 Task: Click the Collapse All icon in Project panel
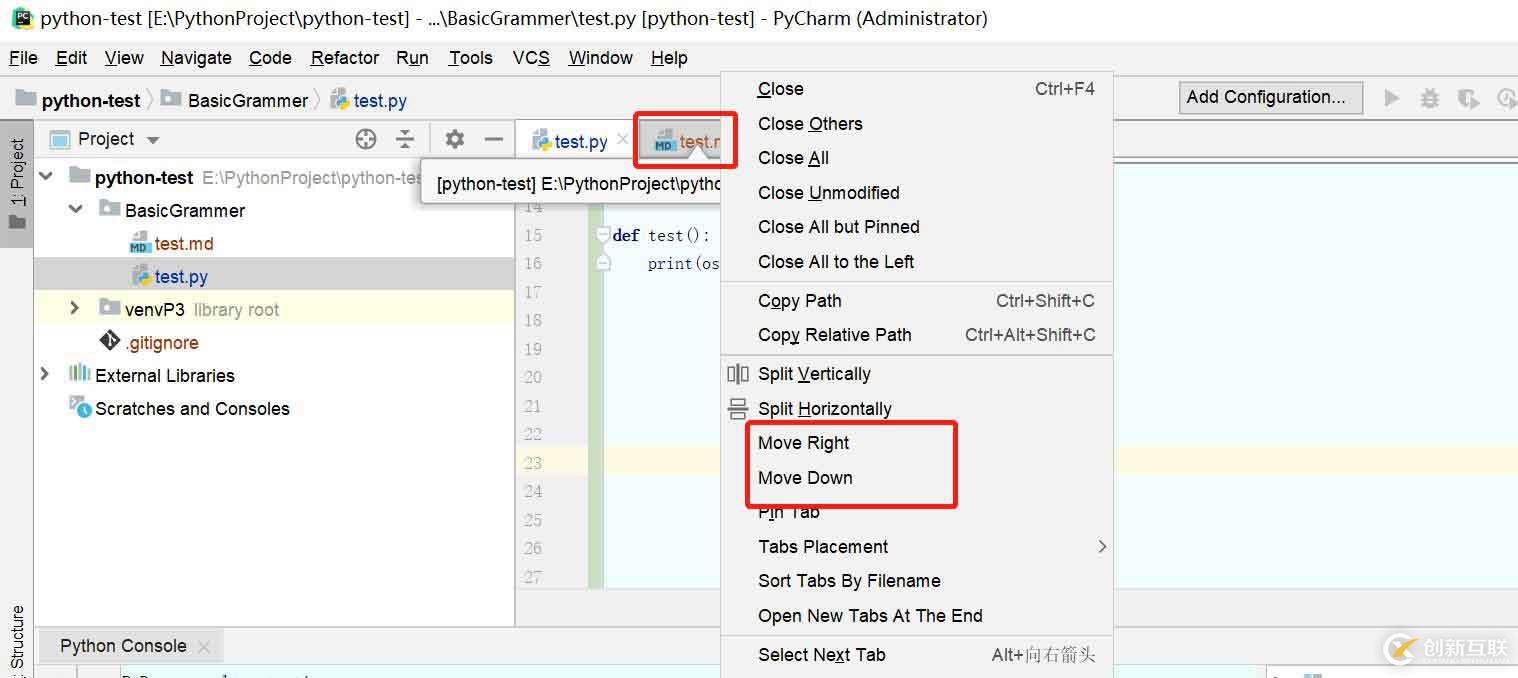point(404,139)
